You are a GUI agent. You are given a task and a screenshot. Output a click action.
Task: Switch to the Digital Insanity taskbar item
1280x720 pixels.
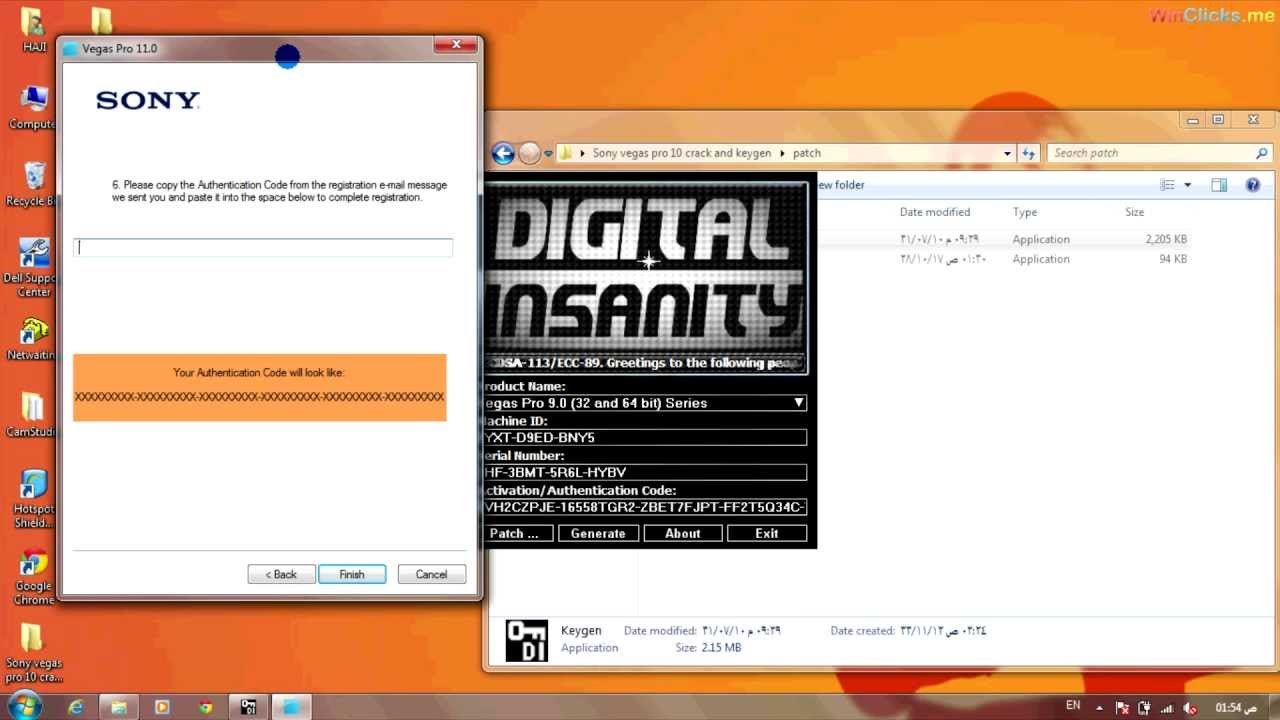pyautogui.click(x=249, y=707)
